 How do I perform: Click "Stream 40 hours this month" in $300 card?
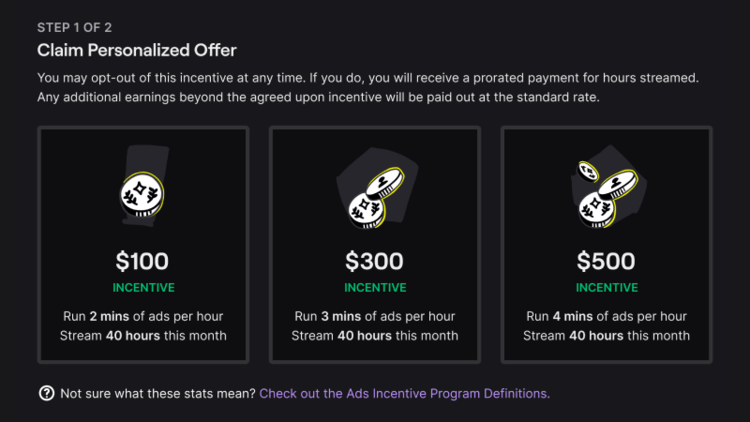pos(375,335)
